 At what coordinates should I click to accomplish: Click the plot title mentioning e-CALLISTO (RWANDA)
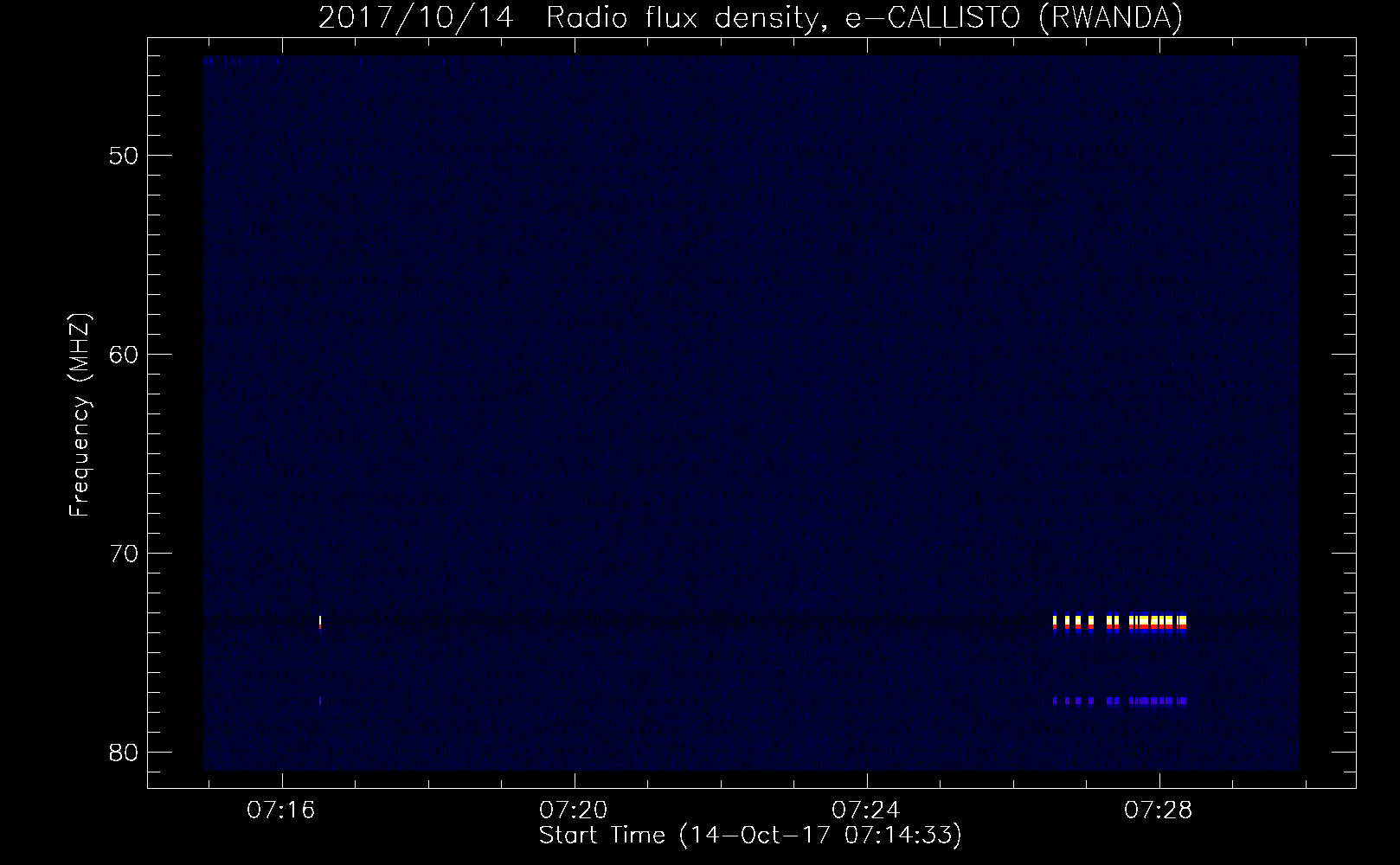(x=750, y=18)
